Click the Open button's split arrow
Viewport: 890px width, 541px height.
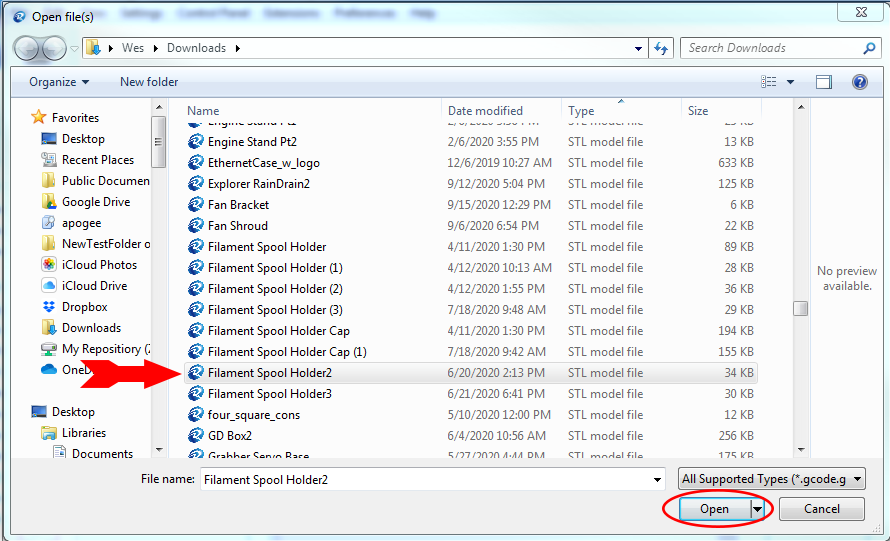[x=757, y=509]
